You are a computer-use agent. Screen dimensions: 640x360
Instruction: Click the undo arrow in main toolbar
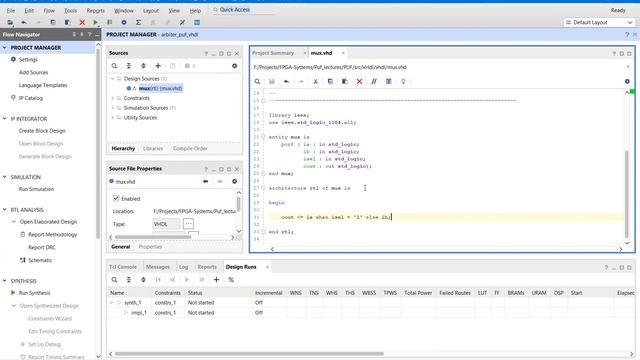(x=24, y=22)
